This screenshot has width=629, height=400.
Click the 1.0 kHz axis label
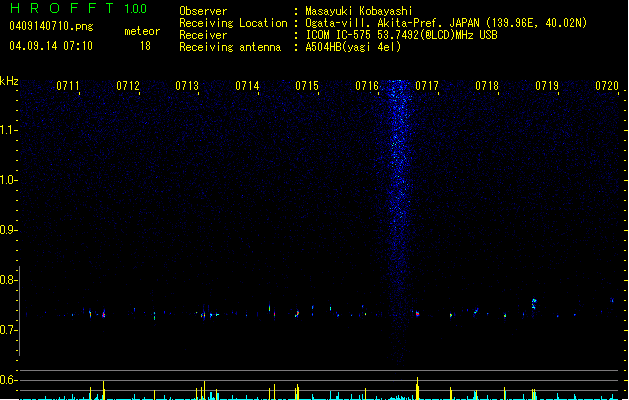point(8,180)
